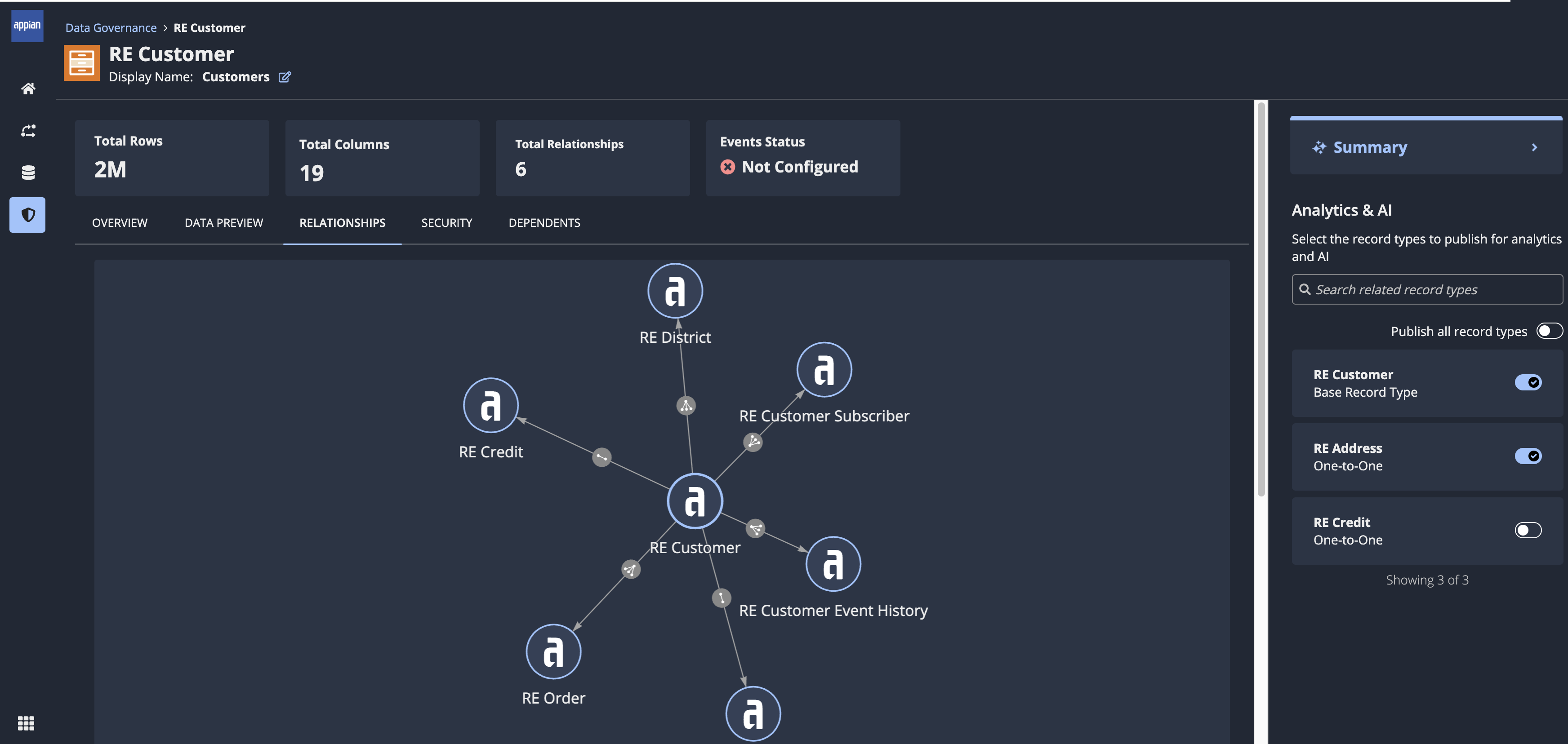Click the Total Rows 2M card

(x=172, y=158)
